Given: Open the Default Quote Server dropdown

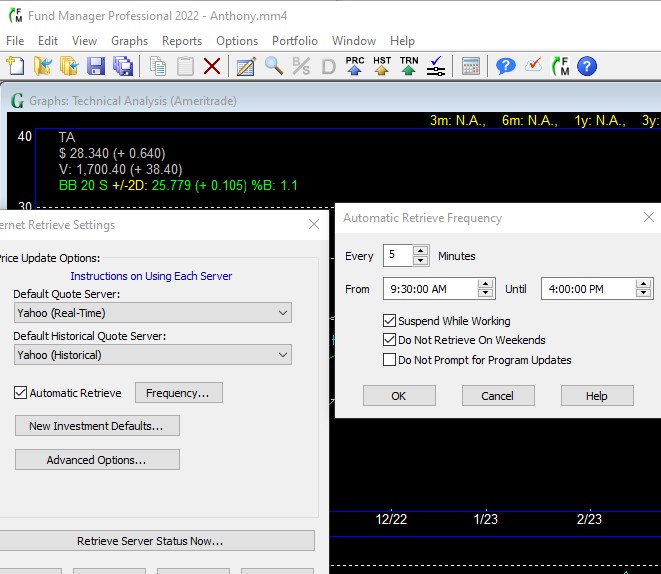Looking at the screenshot, I should [x=153, y=313].
